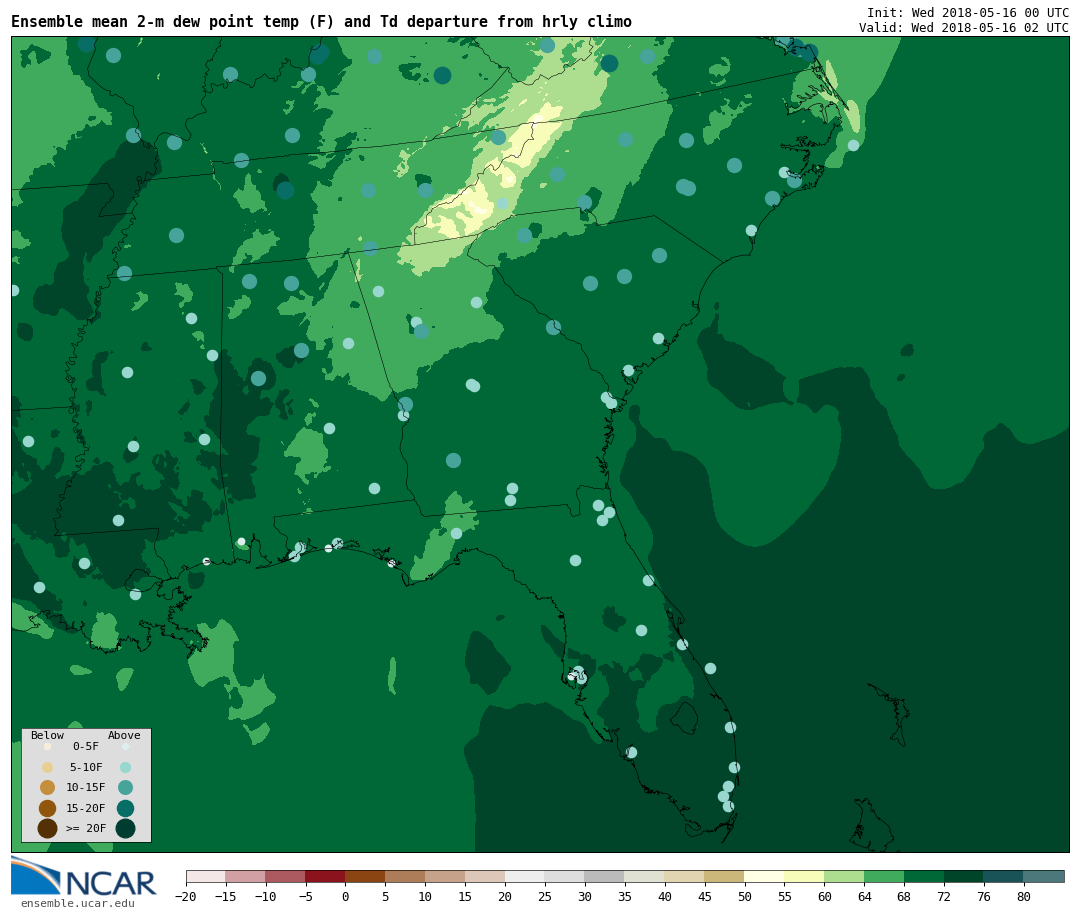Open the ensemble.ucar.edu link
The image size is (1080, 915).
tap(77, 904)
